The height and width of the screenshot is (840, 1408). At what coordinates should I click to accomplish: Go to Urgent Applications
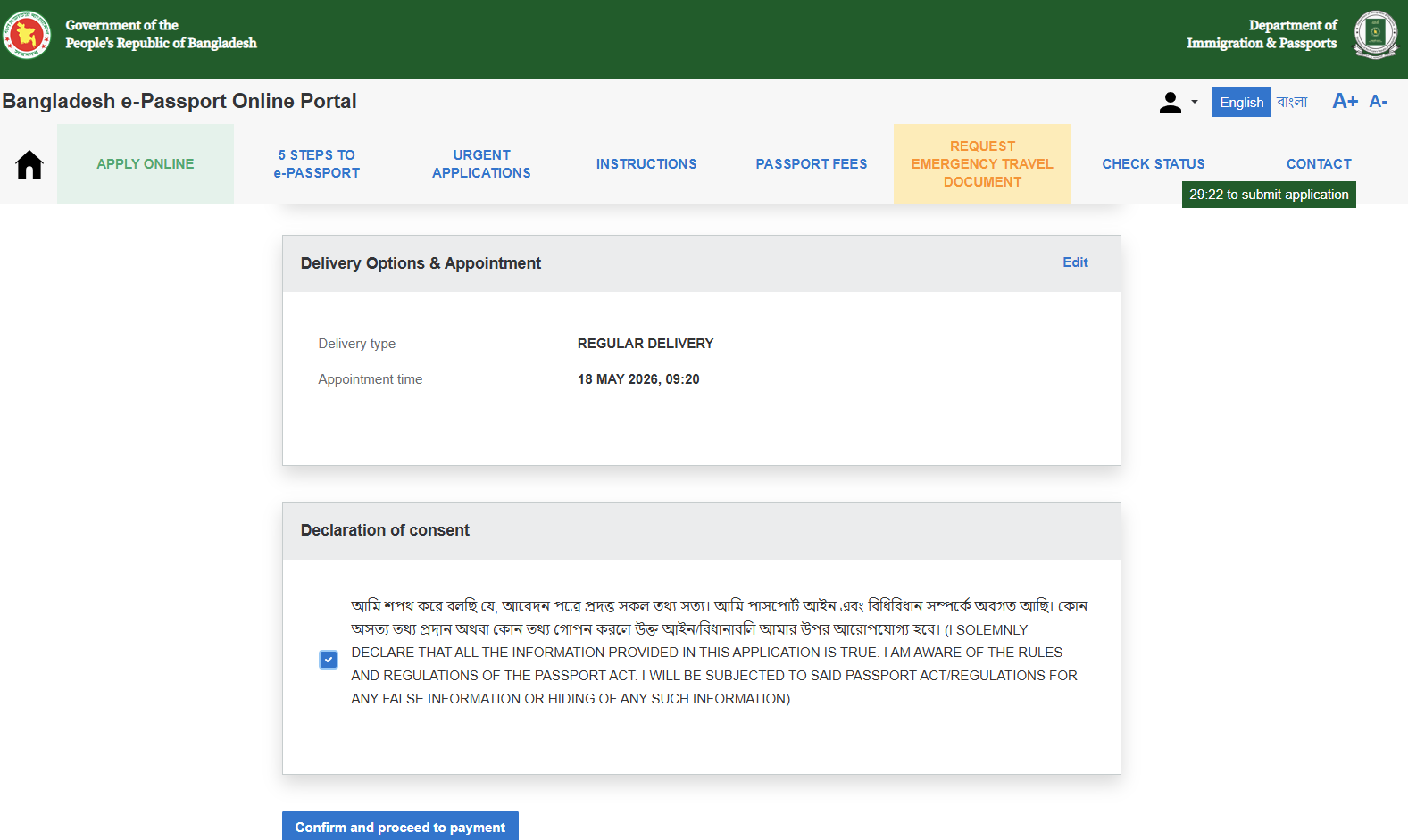coord(482,164)
